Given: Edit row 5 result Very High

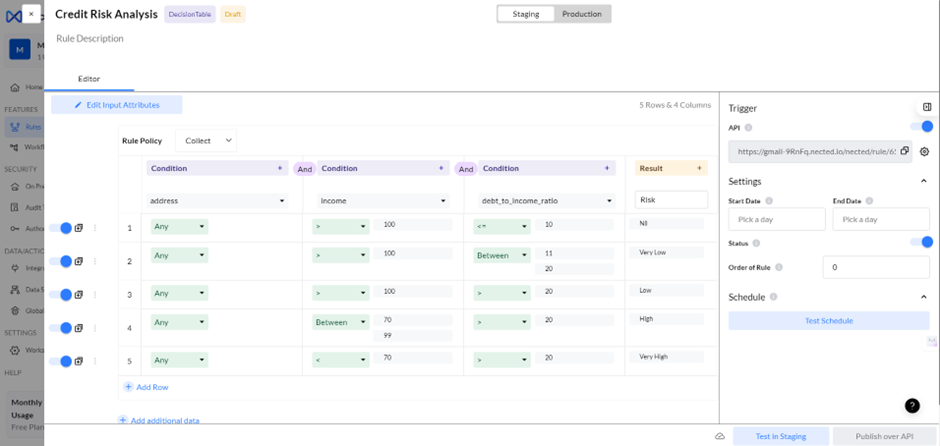Looking at the screenshot, I should (x=667, y=357).
